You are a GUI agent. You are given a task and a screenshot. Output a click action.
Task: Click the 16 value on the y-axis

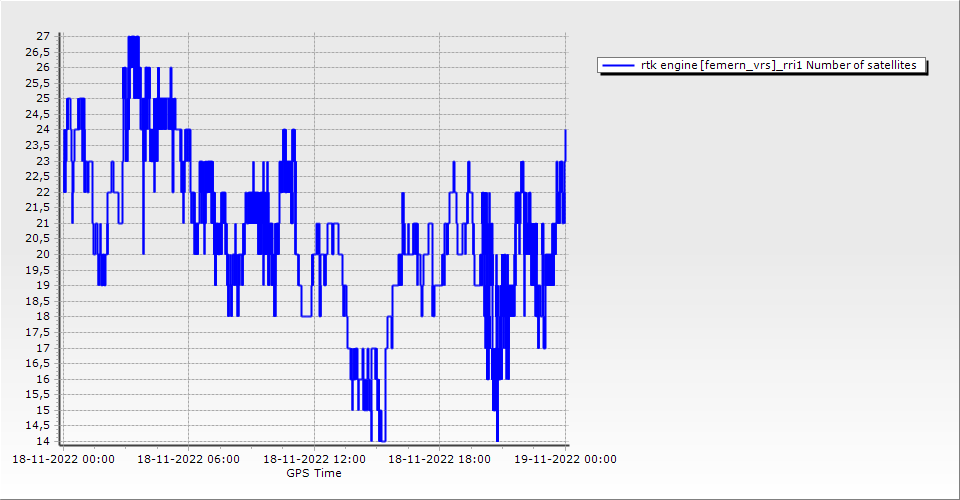(43, 379)
